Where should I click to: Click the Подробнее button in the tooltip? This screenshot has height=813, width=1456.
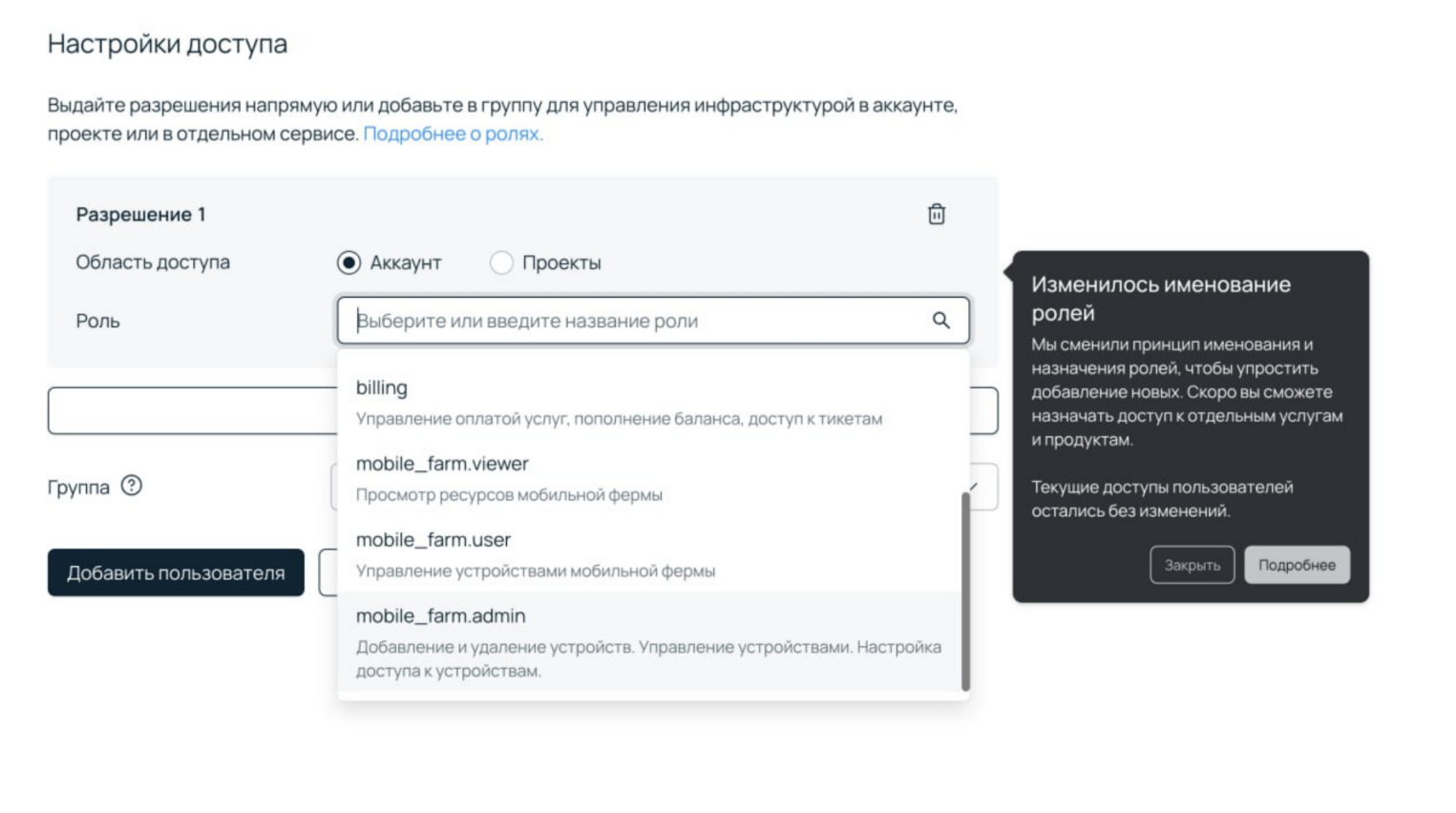tap(1297, 565)
